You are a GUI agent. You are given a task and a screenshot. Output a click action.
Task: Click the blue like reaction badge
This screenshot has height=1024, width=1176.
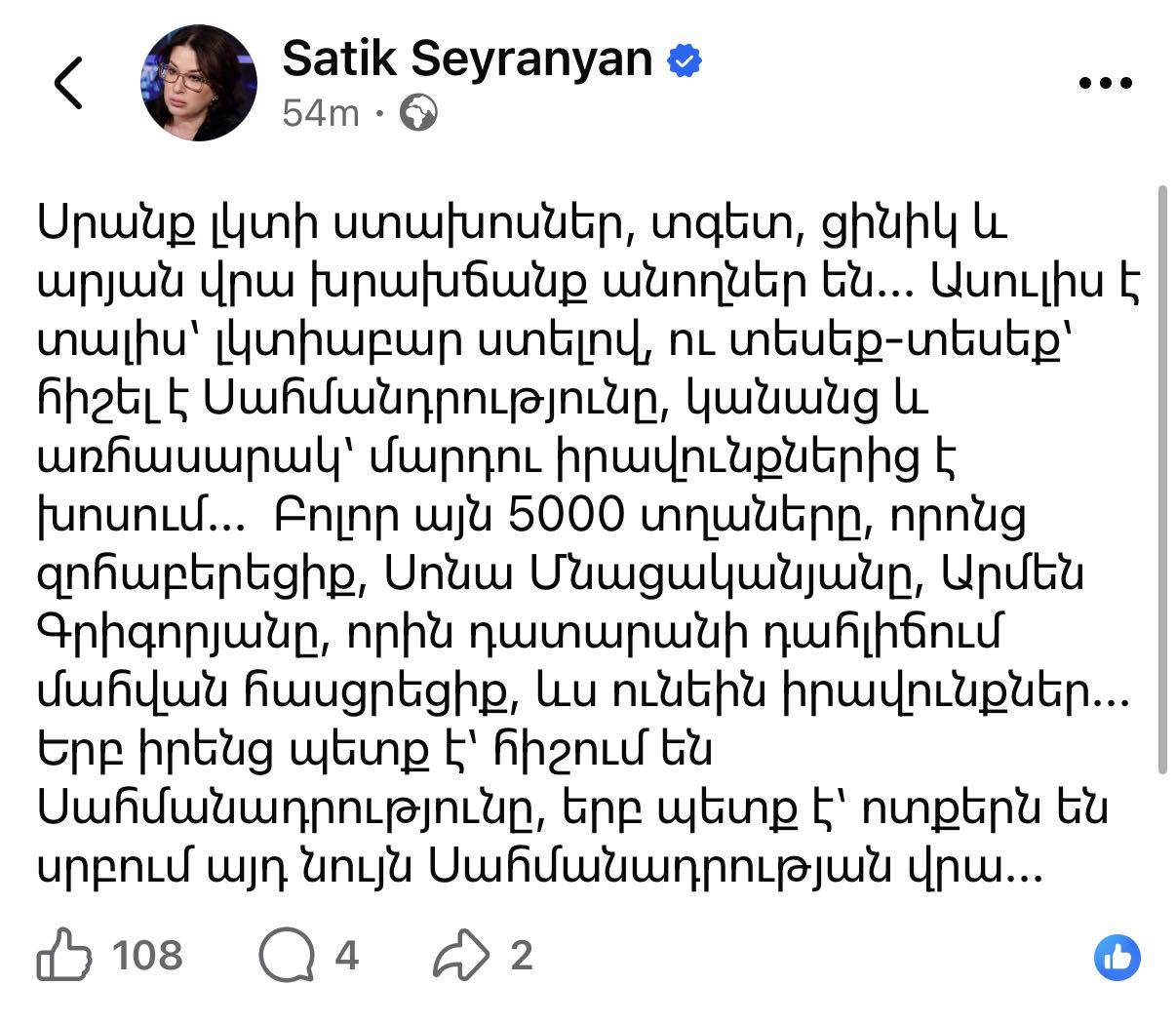point(1117,957)
